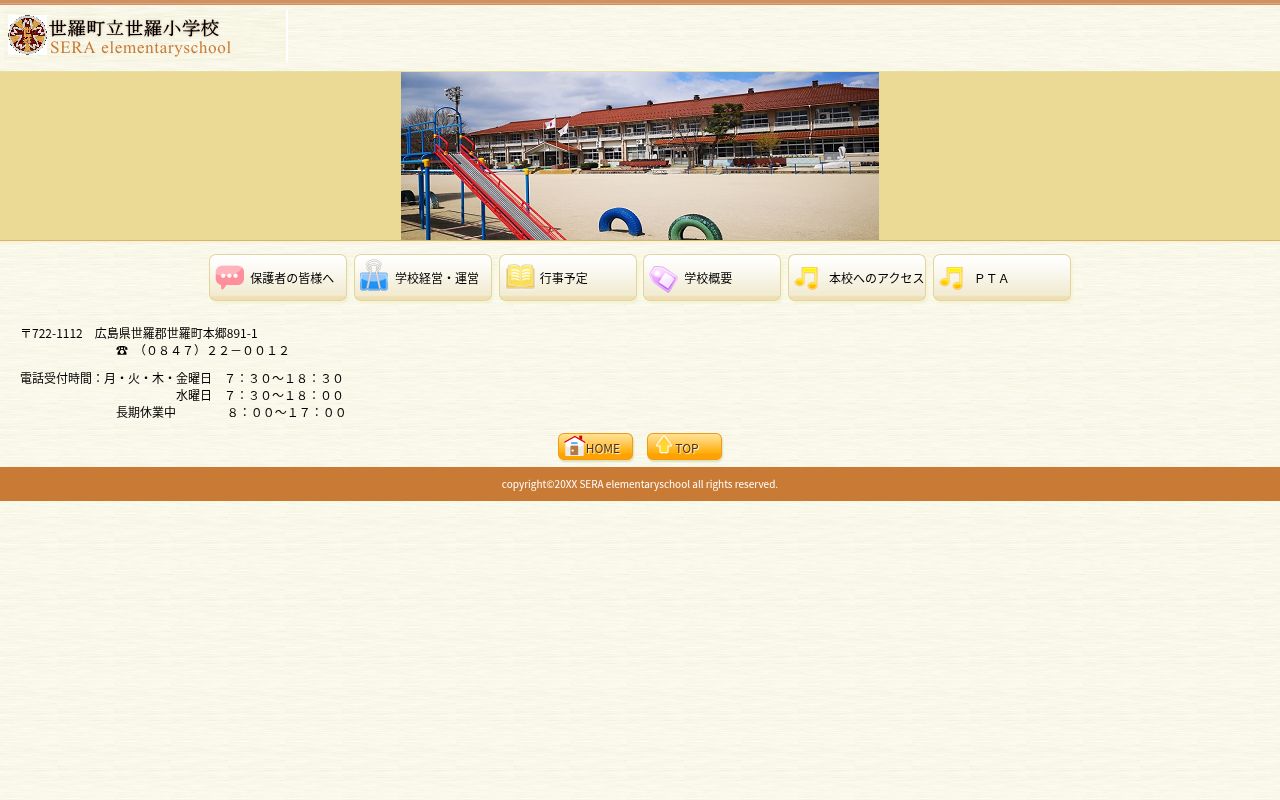Click the yellow open book icon
The height and width of the screenshot is (800, 1280).
[x=520, y=277]
